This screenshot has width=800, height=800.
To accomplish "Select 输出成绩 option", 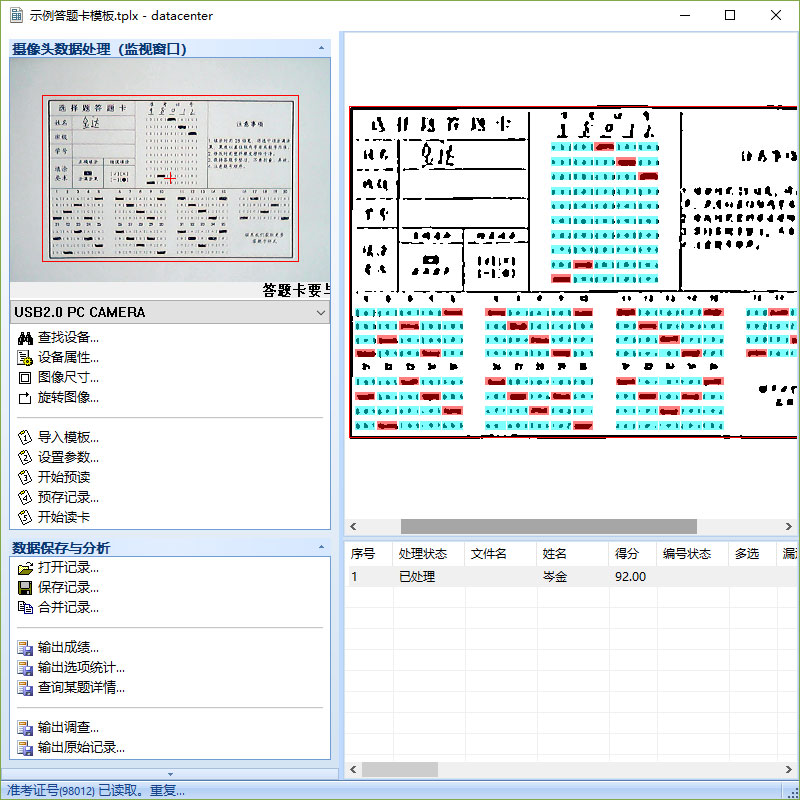I will coord(68,647).
